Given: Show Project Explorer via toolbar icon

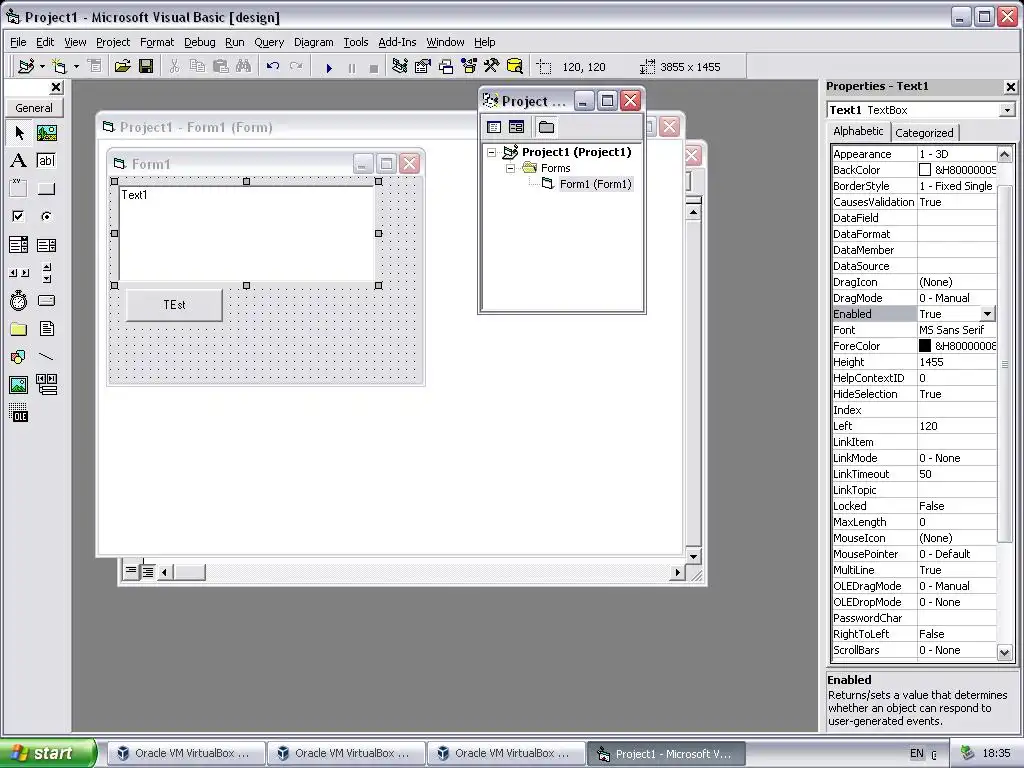Looking at the screenshot, I should point(400,66).
